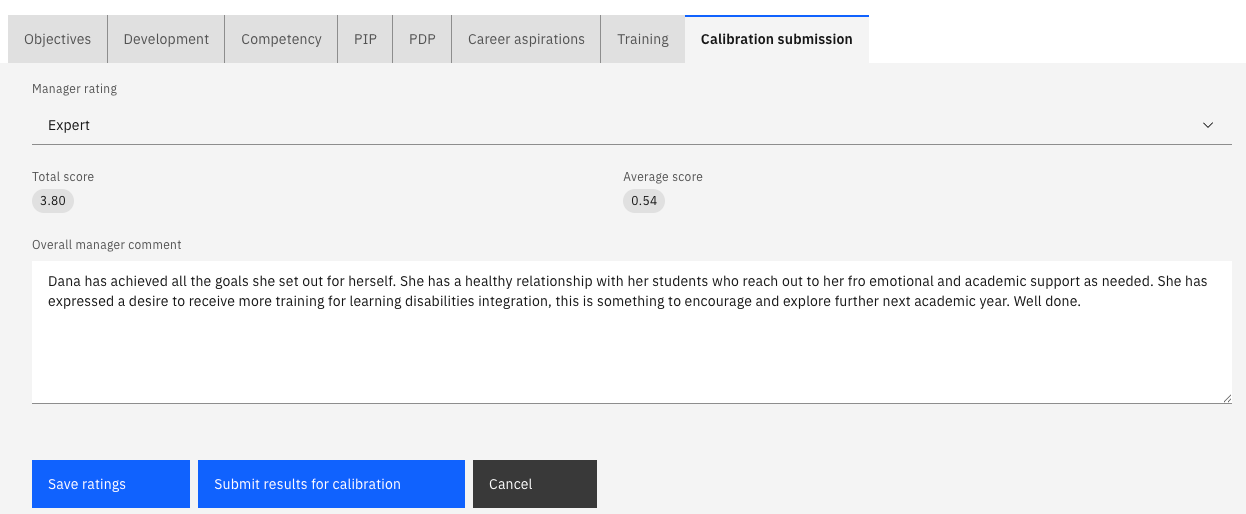Open the Manager rating dropdown showing Expert
Image resolution: width=1246 pixels, height=514 pixels.
632,125
